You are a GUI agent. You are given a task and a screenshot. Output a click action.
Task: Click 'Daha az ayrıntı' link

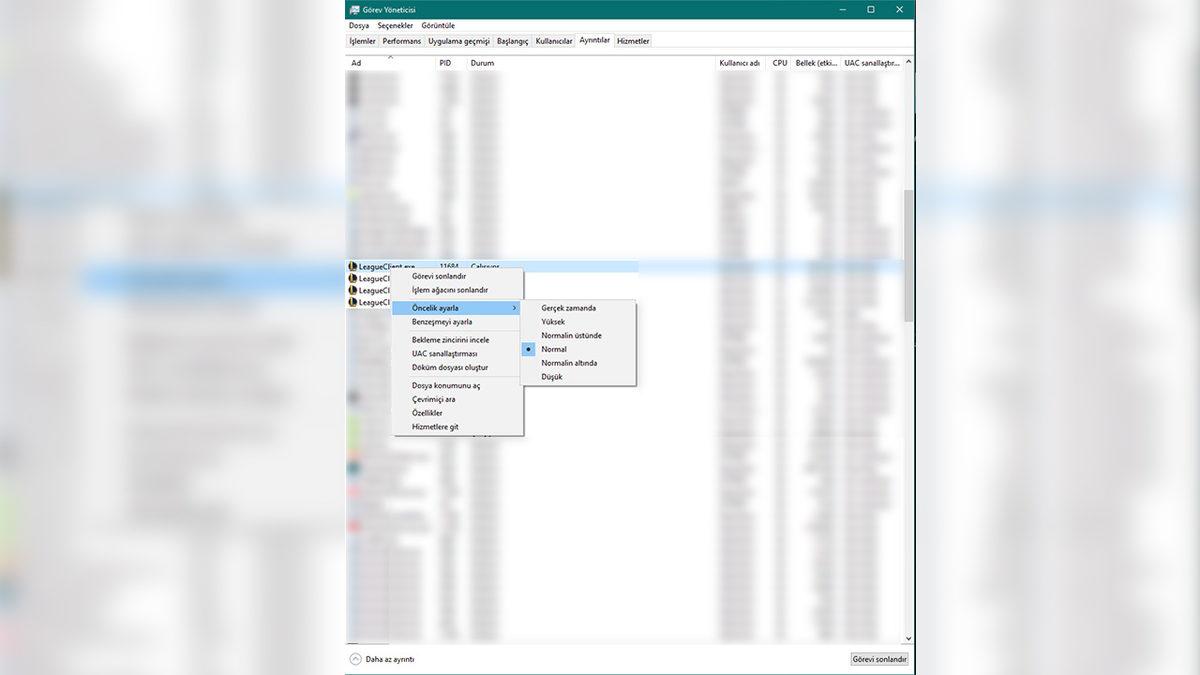pos(390,659)
